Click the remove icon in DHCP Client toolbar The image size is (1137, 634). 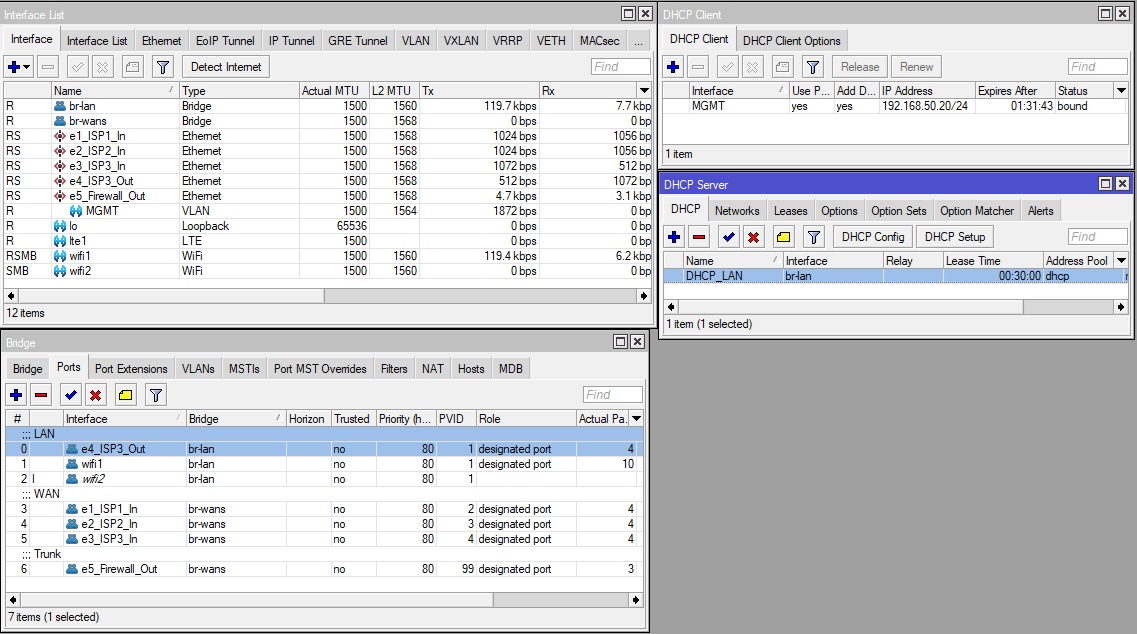(698, 67)
